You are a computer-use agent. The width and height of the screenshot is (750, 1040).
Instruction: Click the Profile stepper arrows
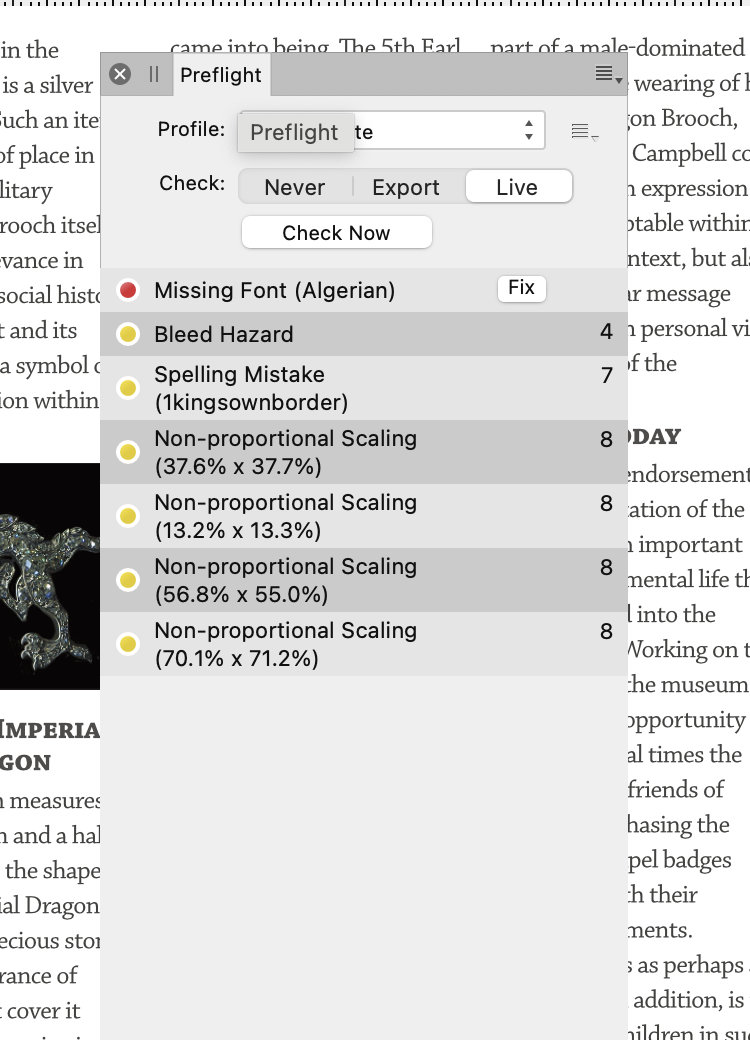[x=529, y=130]
